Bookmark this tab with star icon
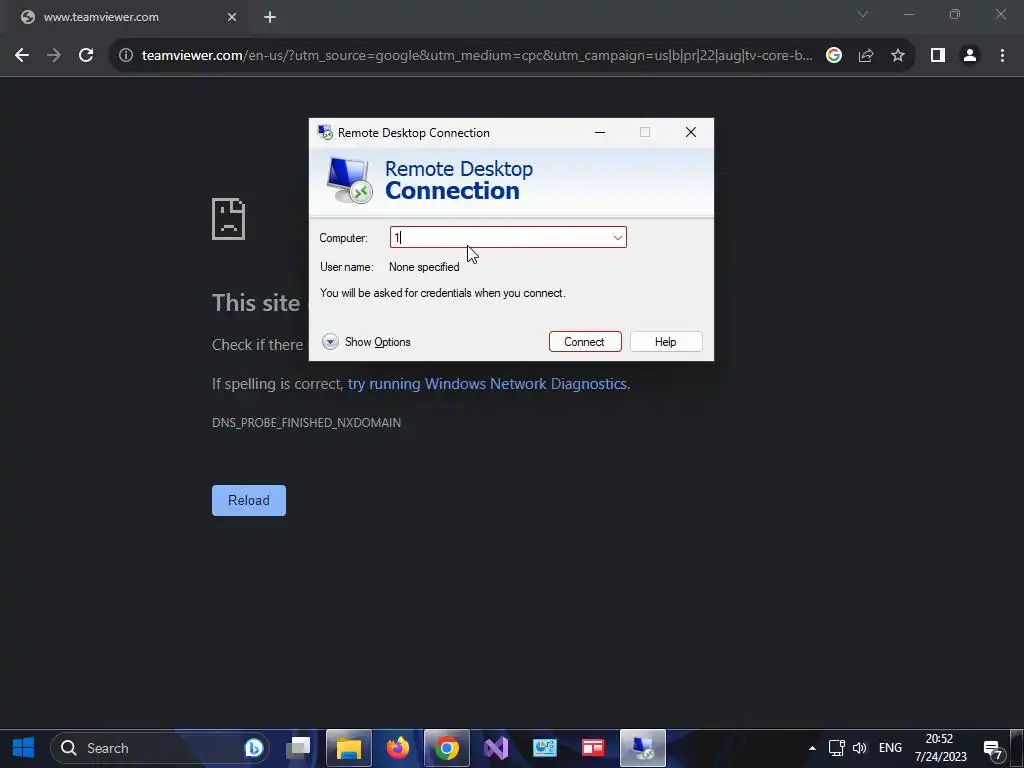1024x768 pixels. [x=898, y=56]
